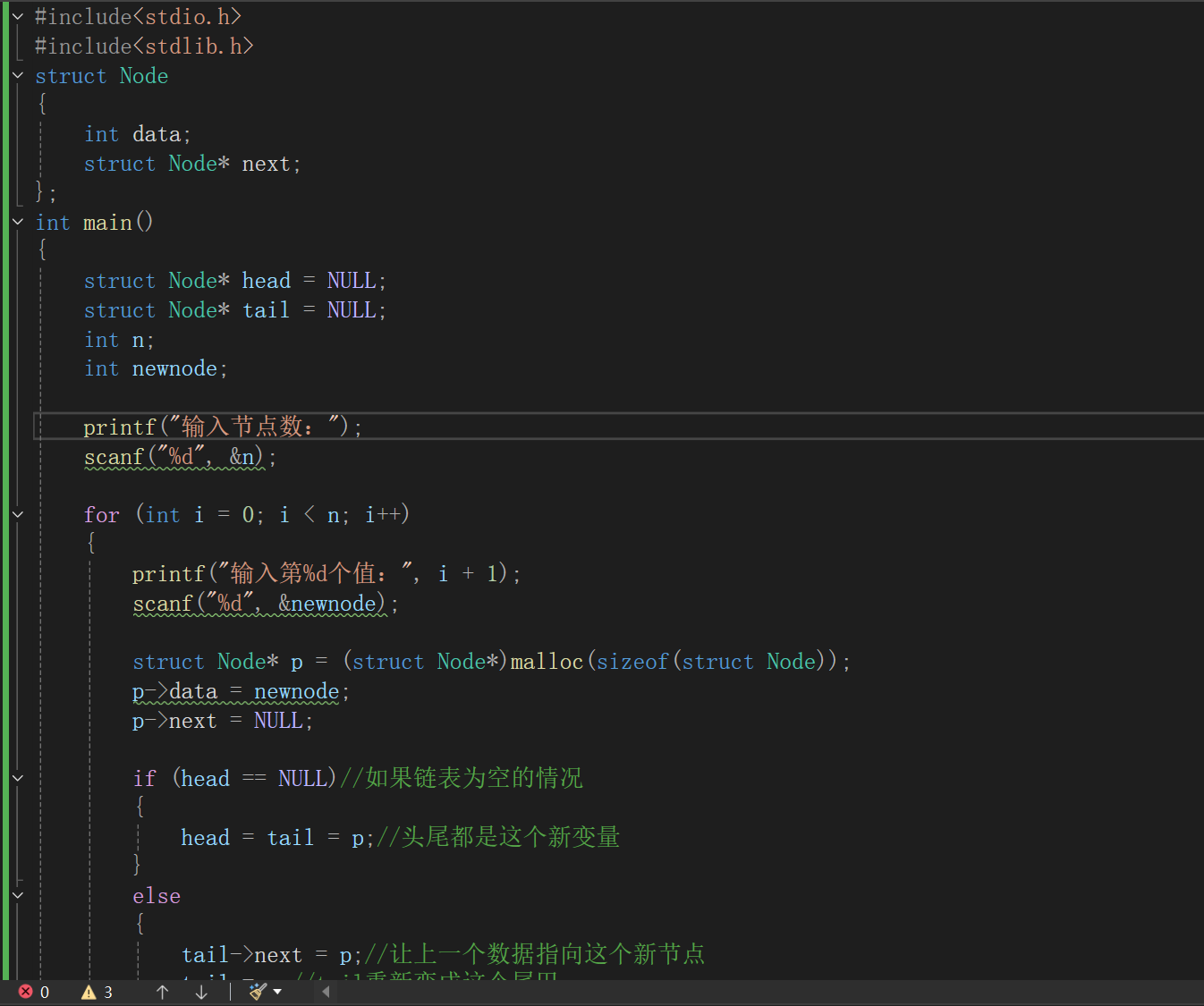Click the comment '//如果链表为空的情况'
The image size is (1204, 1006).
tap(462, 778)
